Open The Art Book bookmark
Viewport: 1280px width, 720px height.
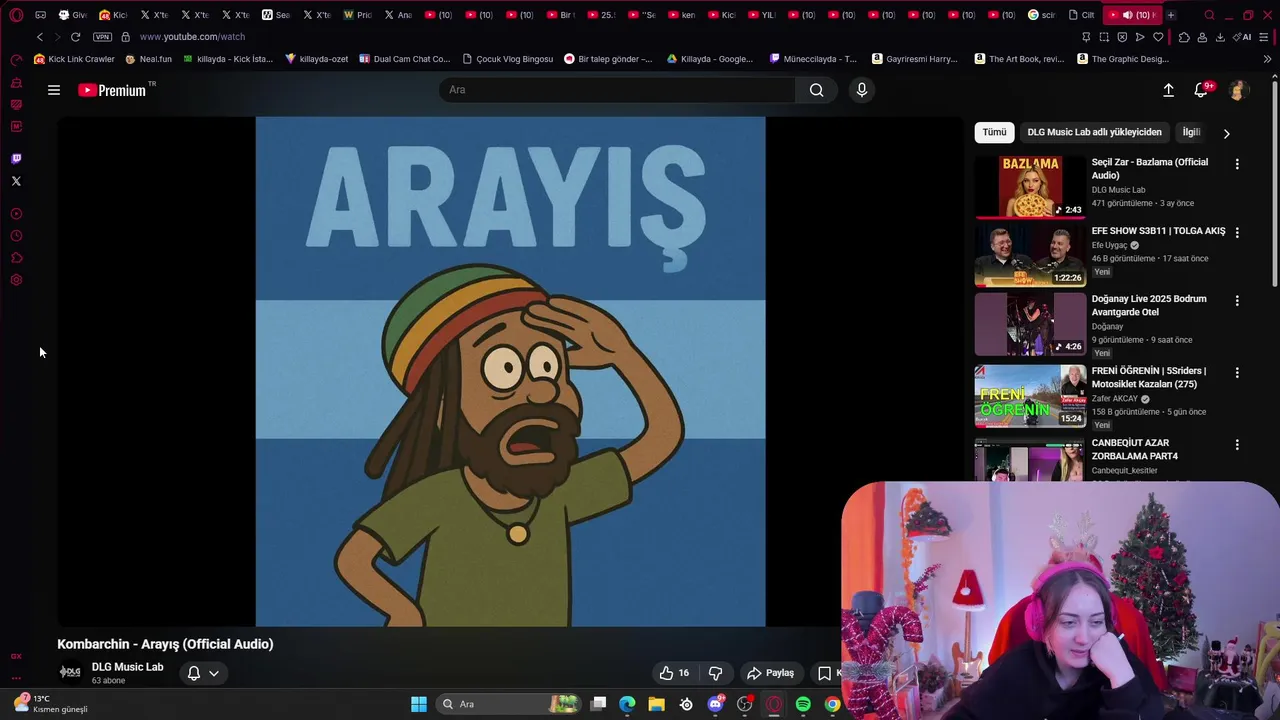(x=1018, y=59)
